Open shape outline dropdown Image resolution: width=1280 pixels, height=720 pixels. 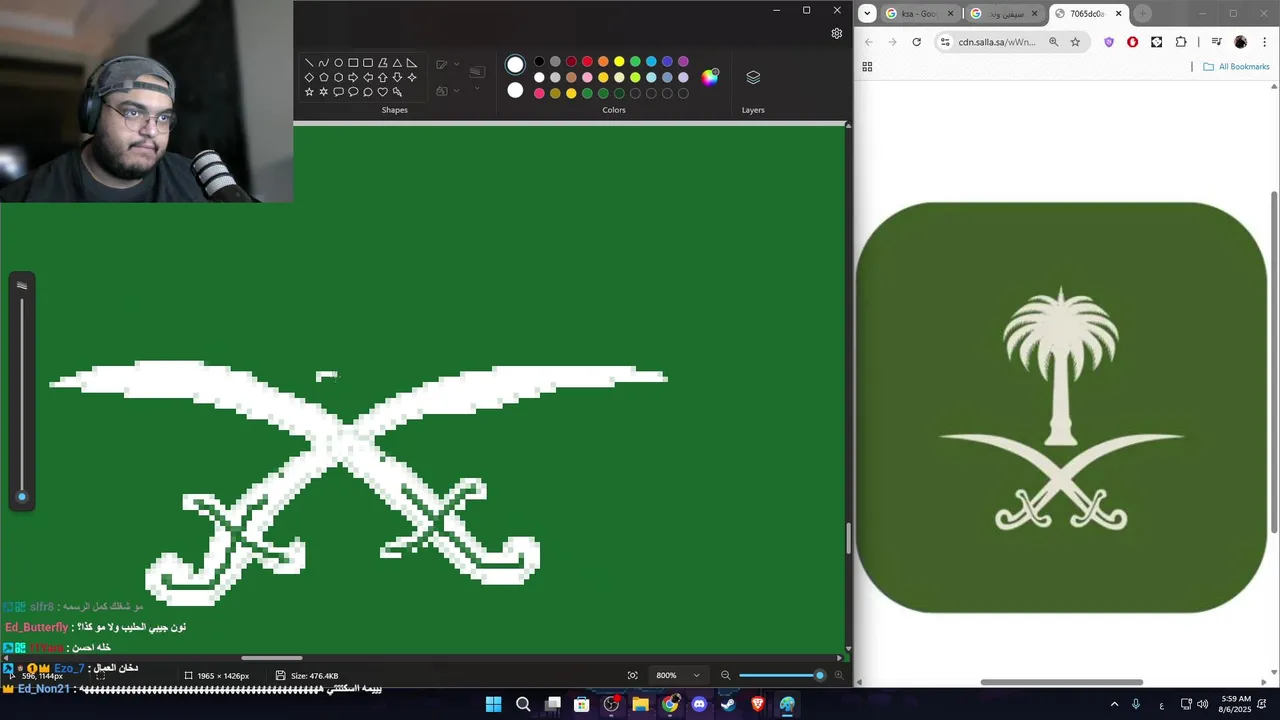[456, 65]
